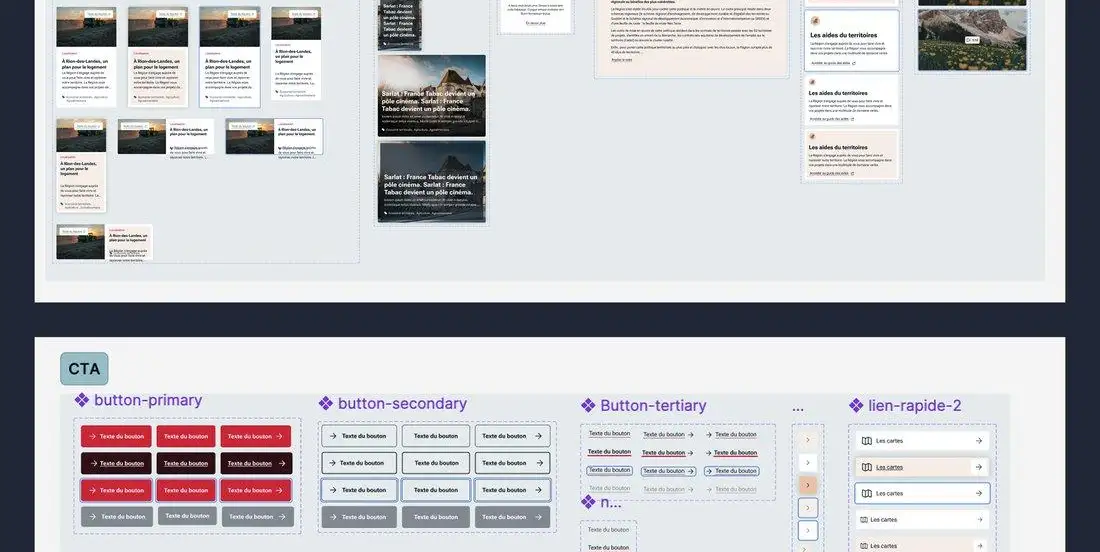Click blue-outlined tertiary link with leading arrow
This screenshot has height=552, width=1100.
click(x=732, y=471)
